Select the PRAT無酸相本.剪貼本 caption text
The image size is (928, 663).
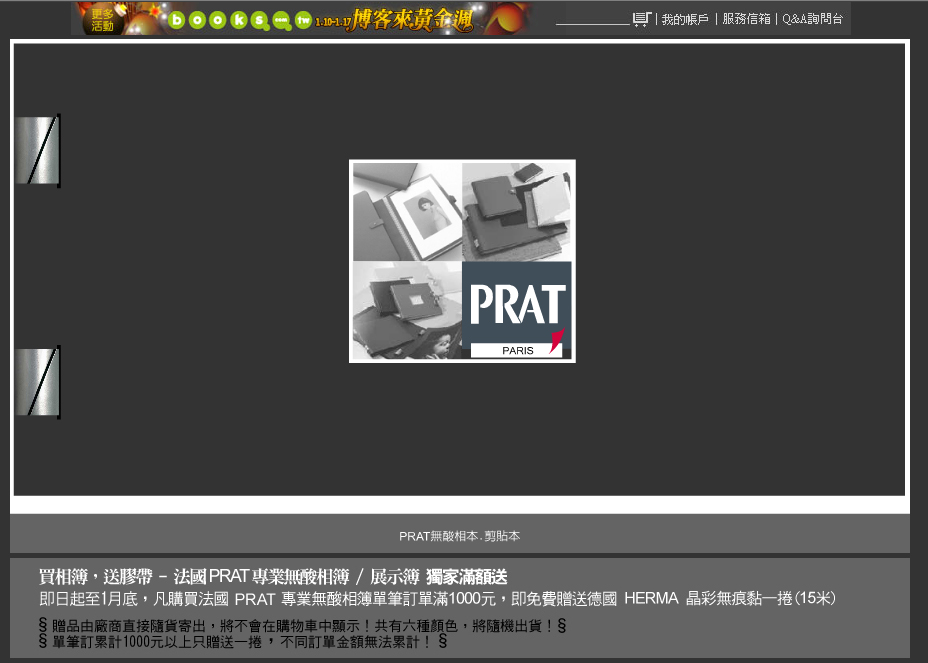pyautogui.click(x=459, y=536)
